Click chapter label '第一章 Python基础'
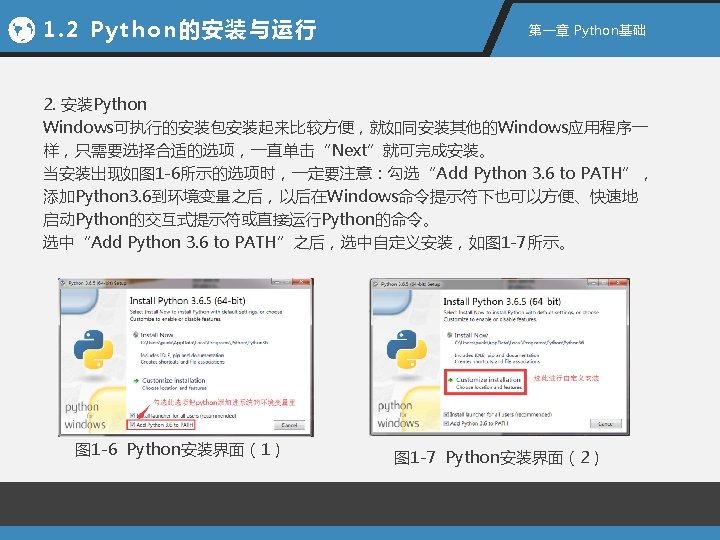The height and width of the screenshot is (540, 720). tap(587, 30)
